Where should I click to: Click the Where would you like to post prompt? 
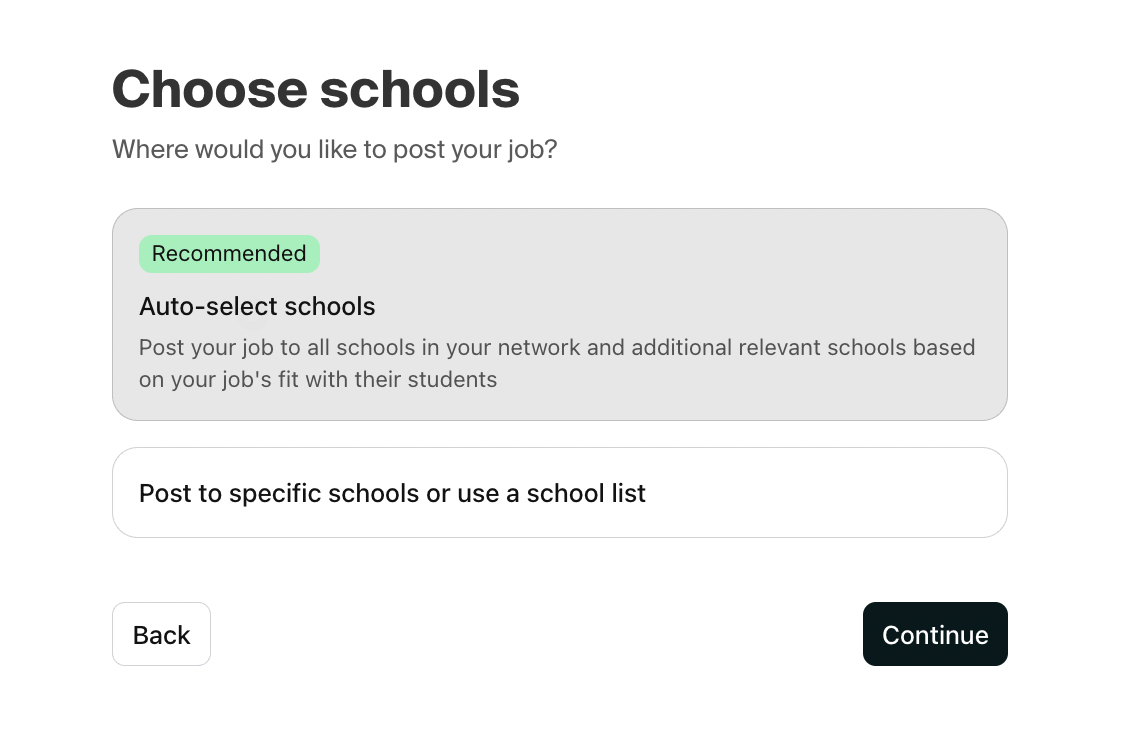[334, 149]
